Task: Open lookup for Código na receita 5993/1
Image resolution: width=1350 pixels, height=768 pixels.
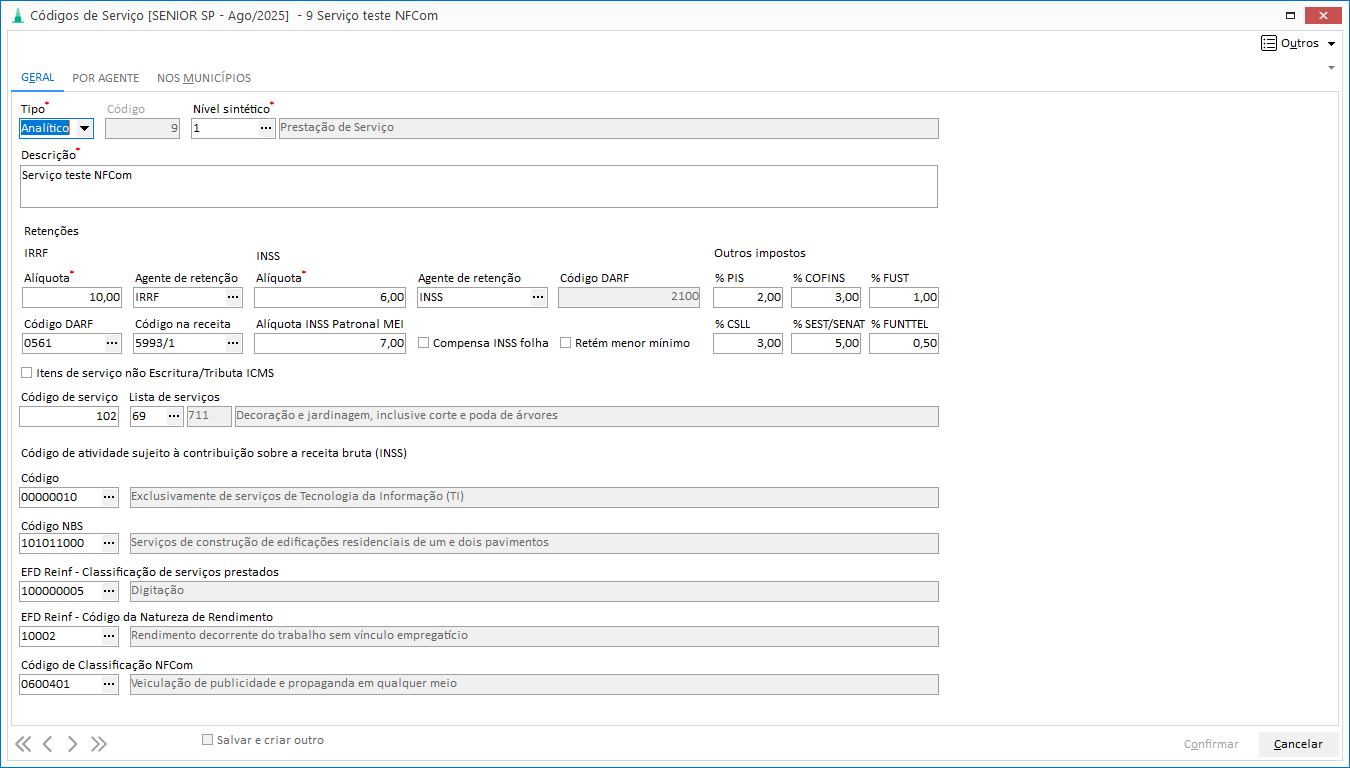Action: [233, 343]
